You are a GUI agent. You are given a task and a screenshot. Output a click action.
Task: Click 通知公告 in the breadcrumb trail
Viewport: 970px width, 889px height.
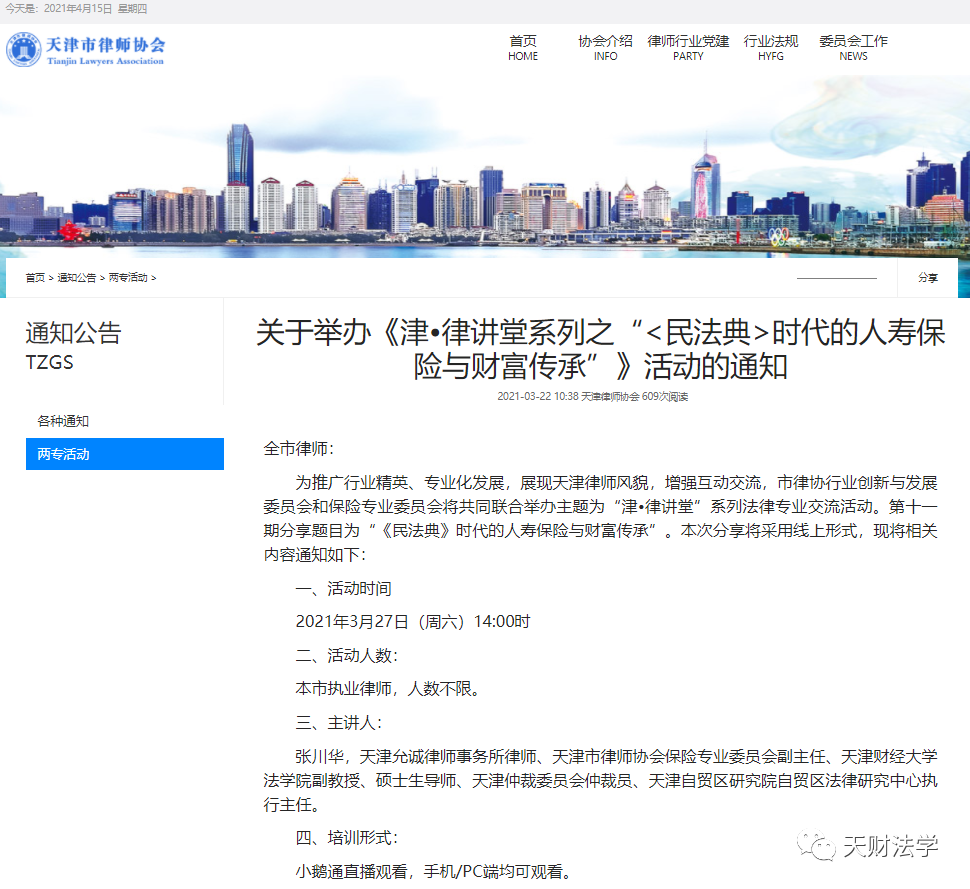pyautogui.click(x=76, y=278)
